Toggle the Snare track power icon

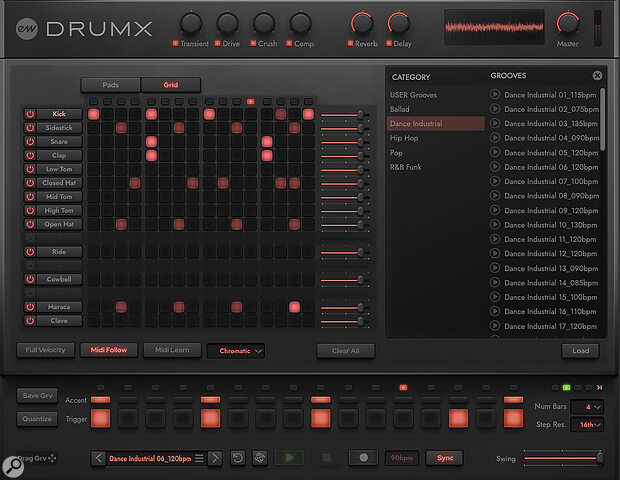(30, 142)
